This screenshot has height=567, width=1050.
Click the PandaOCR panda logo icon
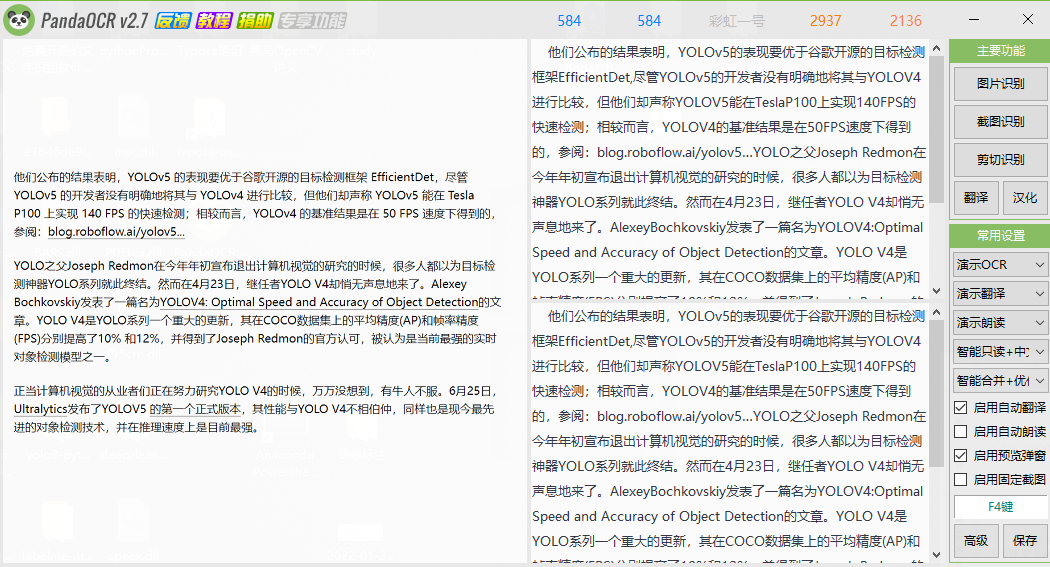(x=19, y=21)
